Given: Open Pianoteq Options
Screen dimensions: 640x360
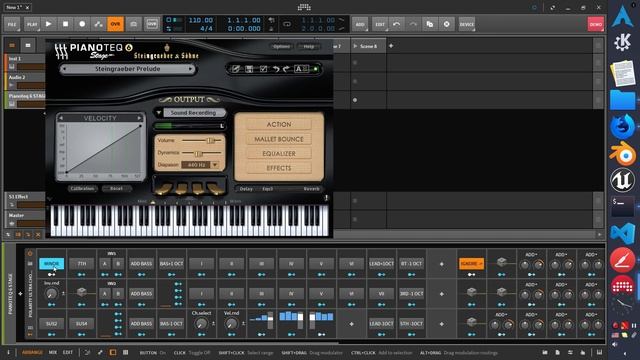Looking at the screenshot, I should [281, 47].
